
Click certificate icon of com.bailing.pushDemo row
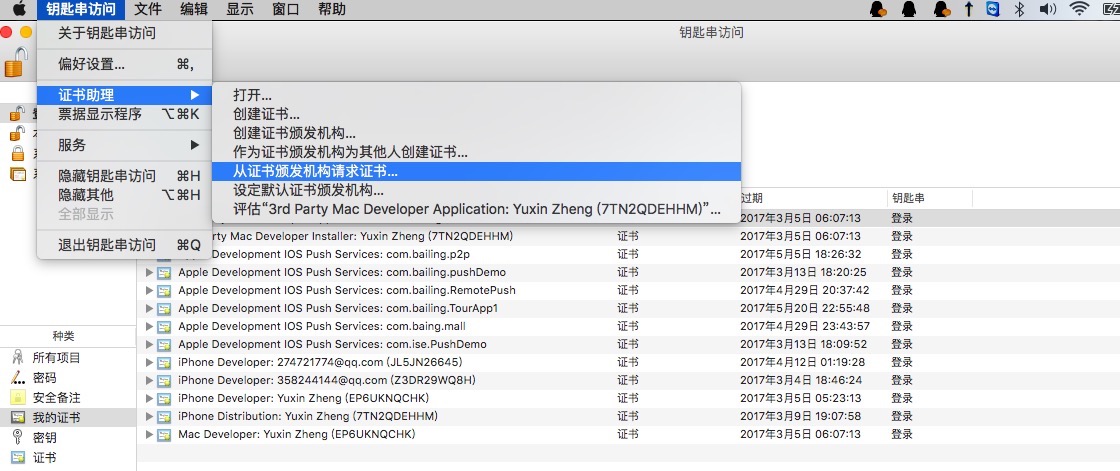pyautogui.click(x=164, y=272)
